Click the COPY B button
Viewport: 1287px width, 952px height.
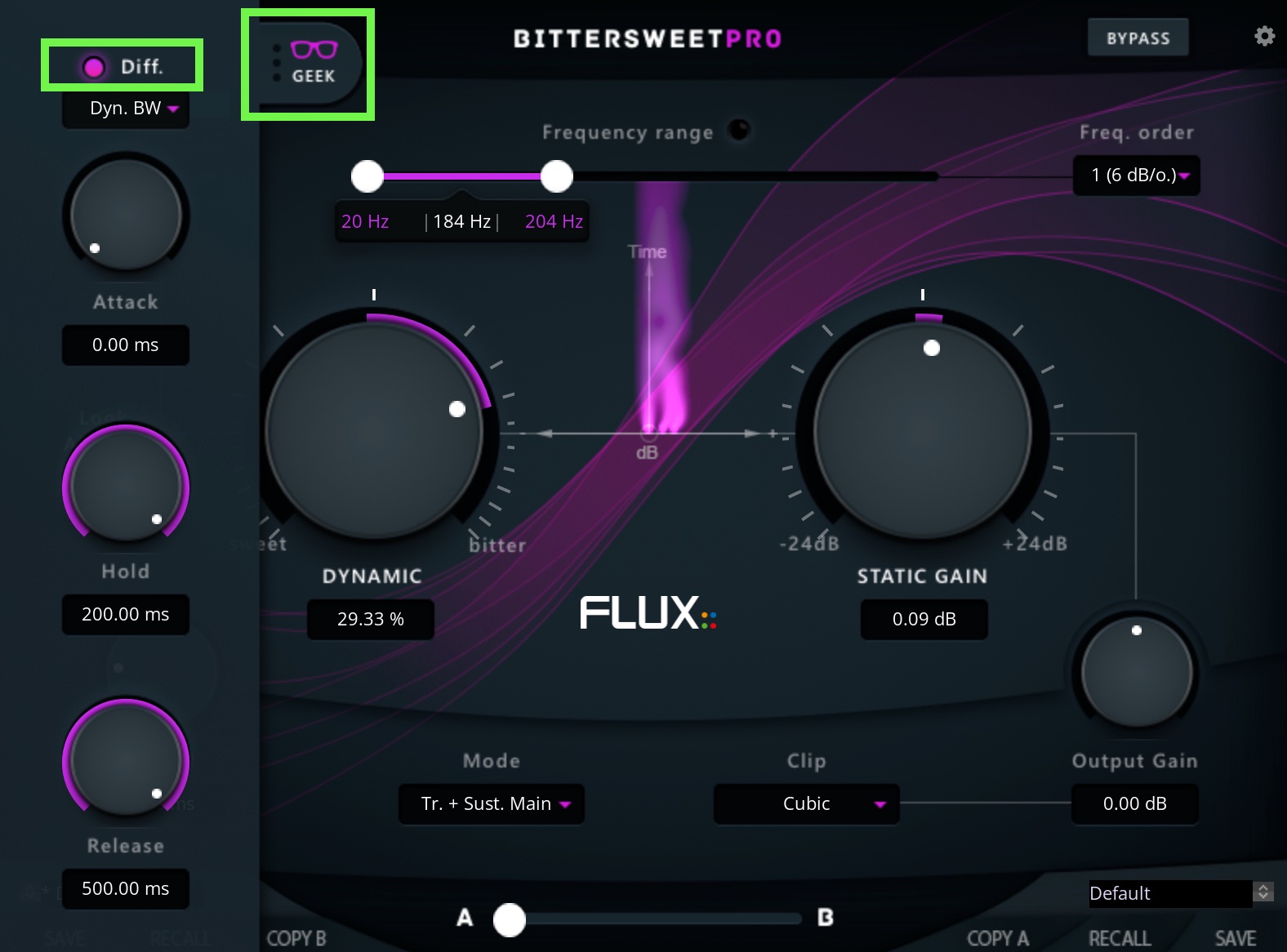296,939
